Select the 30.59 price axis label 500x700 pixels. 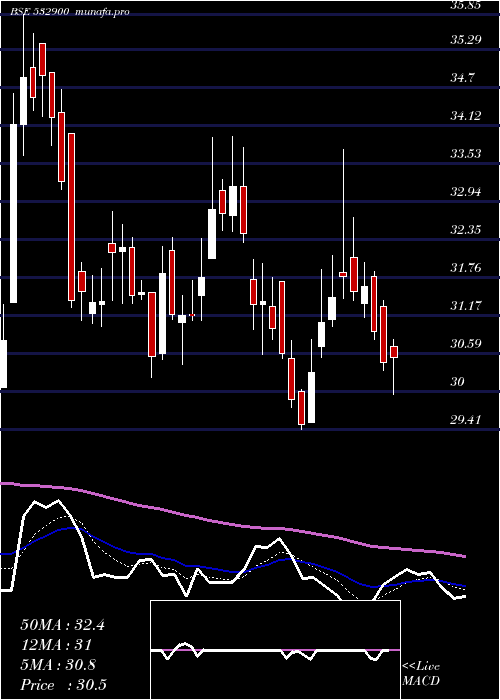[x=465, y=344]
